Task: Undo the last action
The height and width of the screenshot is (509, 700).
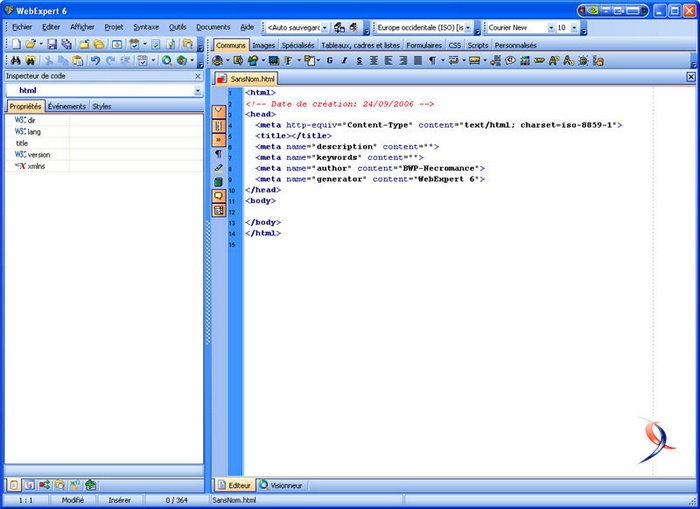Action: [95, 60]
